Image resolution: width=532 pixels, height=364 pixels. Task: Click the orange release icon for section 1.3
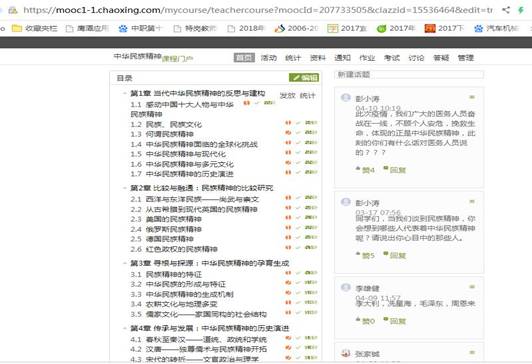point(288,133)
